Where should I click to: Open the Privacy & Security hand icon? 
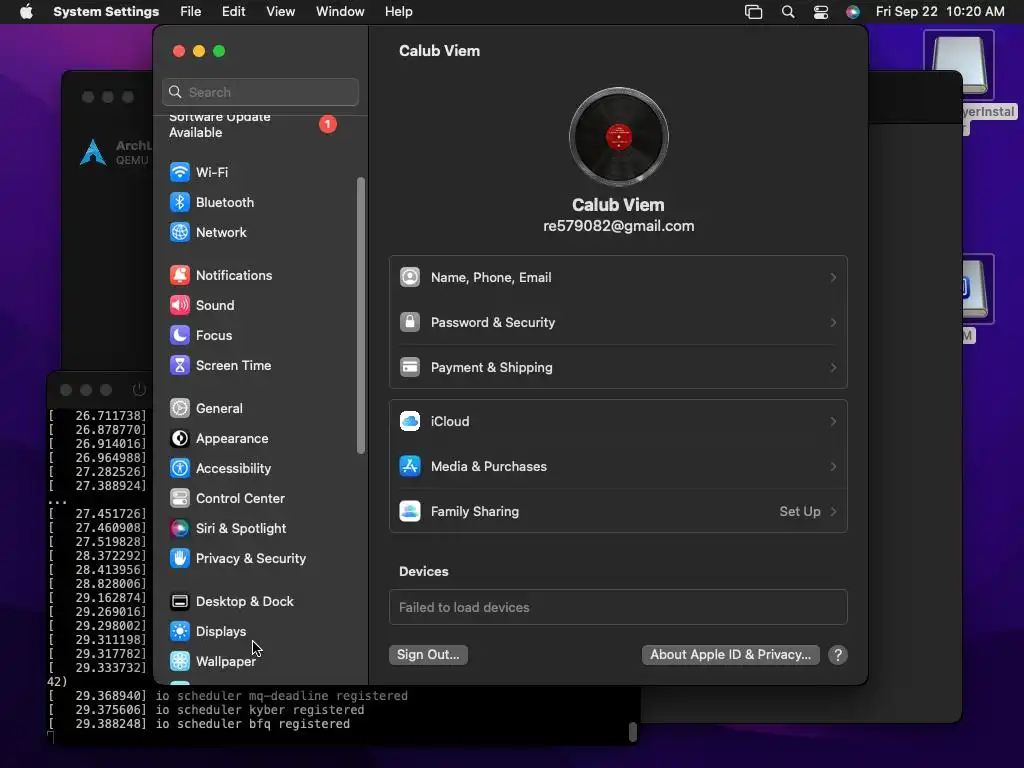tap(180, 559)
